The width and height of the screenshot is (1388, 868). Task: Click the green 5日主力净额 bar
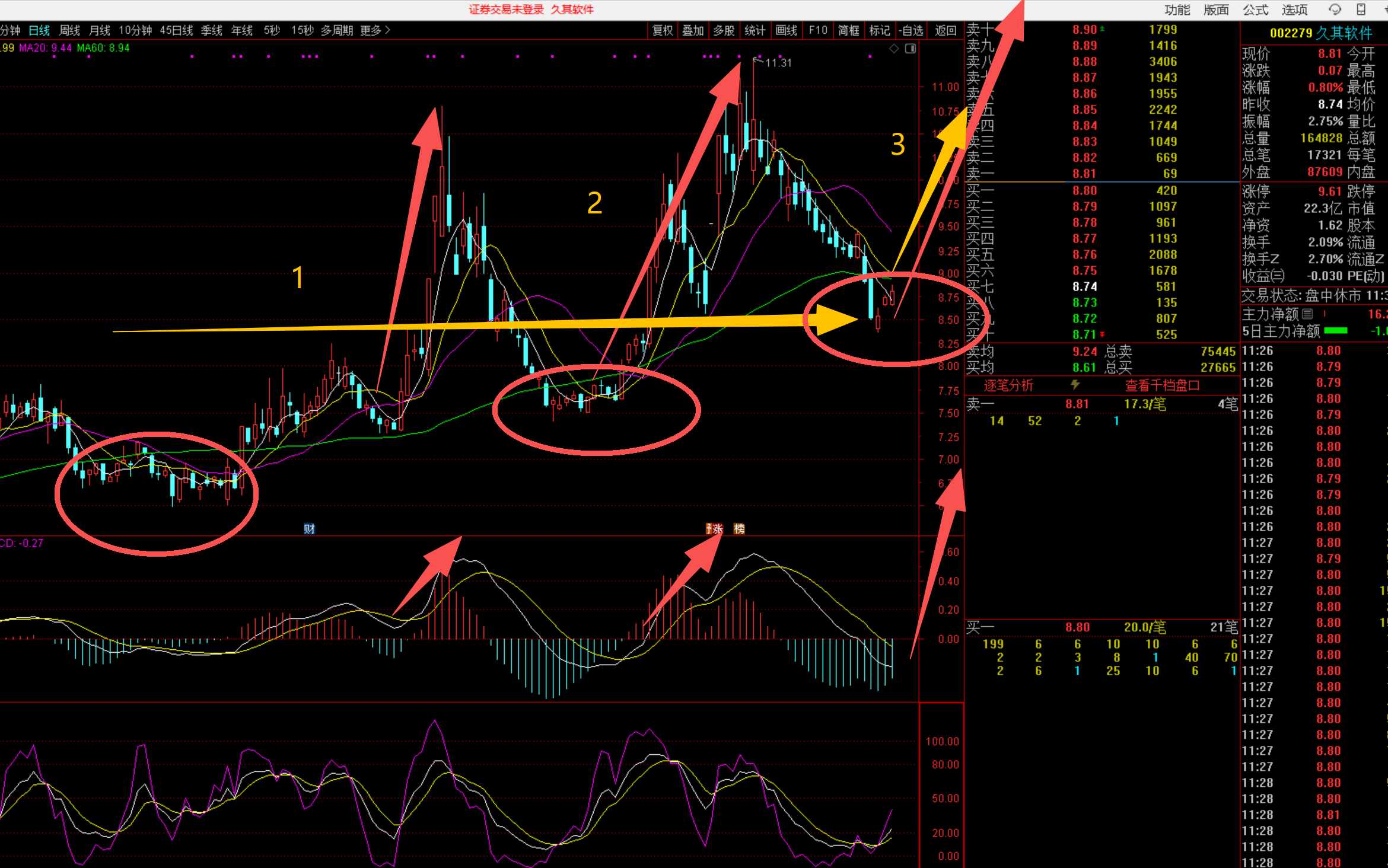(x=1336, y=331)
